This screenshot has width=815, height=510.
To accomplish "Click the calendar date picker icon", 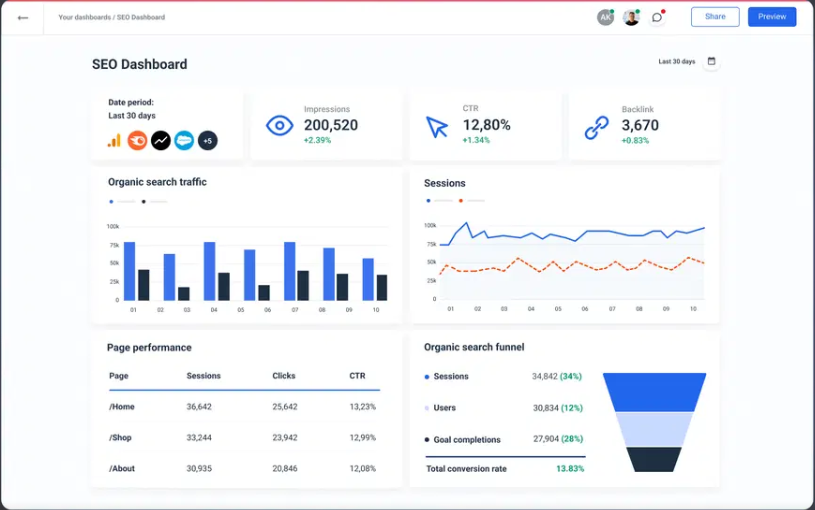I will point(712,61).
